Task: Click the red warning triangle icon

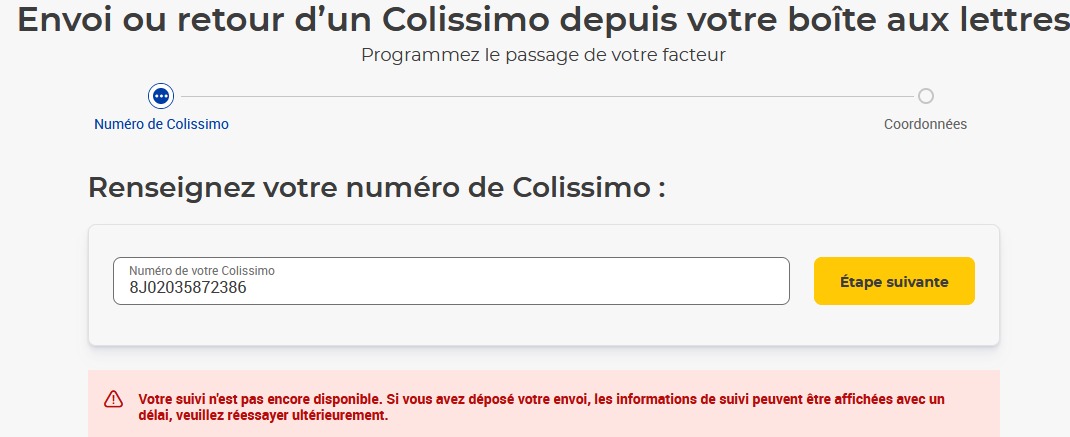Action: 113,399
